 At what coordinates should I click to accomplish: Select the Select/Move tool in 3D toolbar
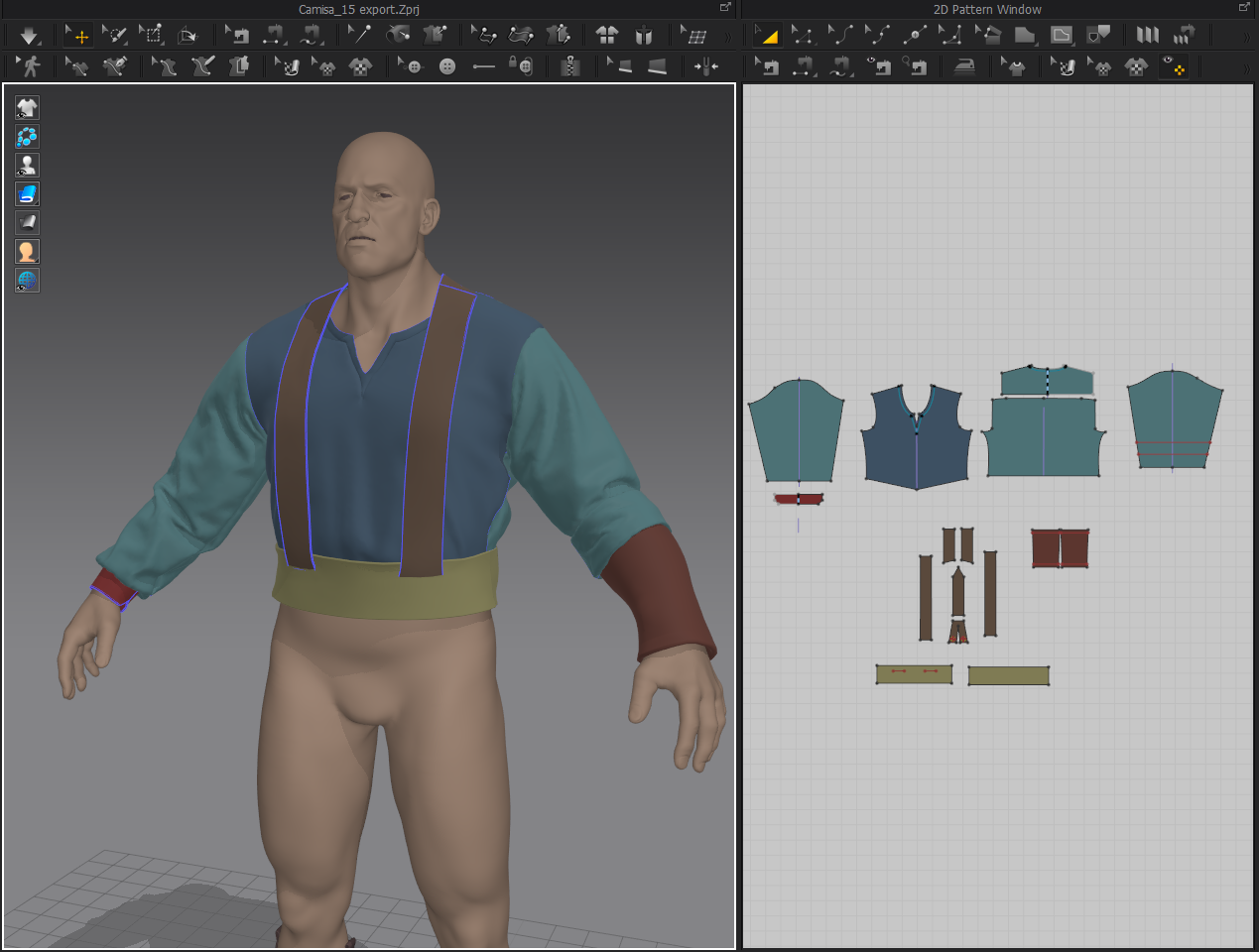point(77,36)
